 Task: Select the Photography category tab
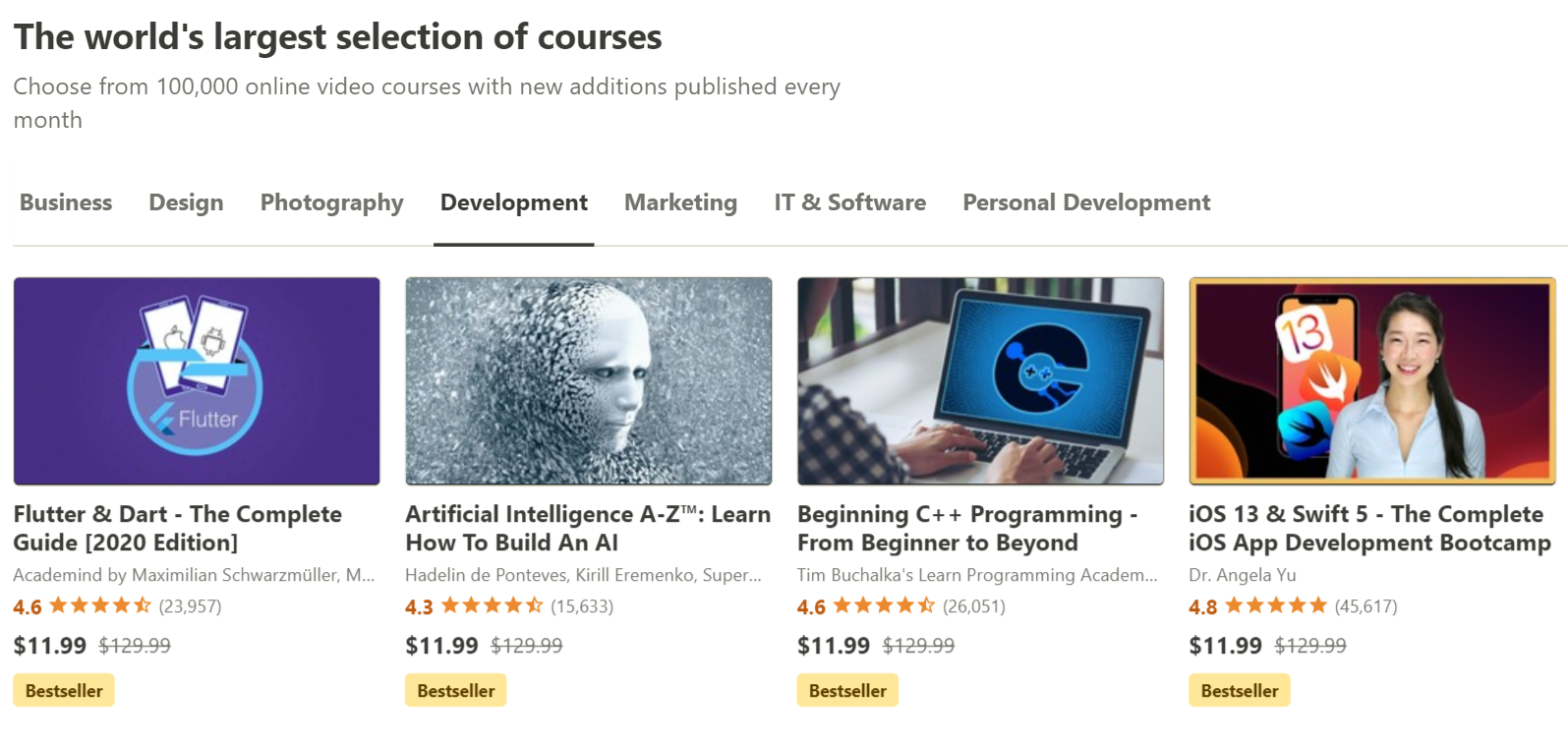tap(330, 202)
